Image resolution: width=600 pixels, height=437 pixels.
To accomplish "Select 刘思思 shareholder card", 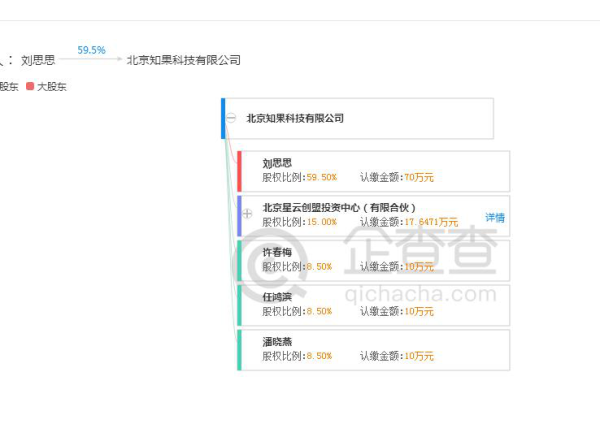I will 373,171.
